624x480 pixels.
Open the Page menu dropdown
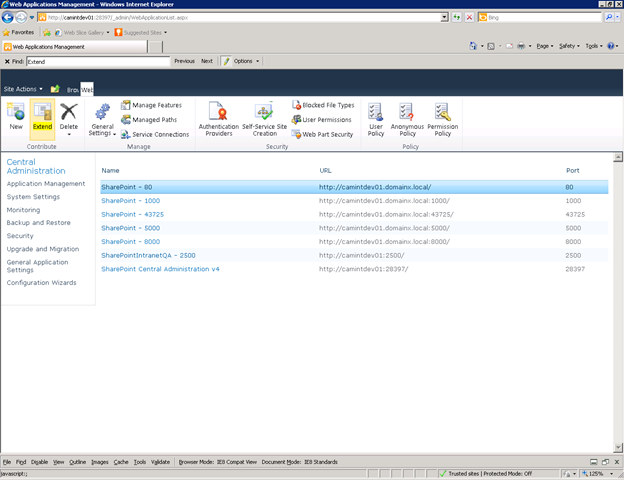click(x=545, y=46)
